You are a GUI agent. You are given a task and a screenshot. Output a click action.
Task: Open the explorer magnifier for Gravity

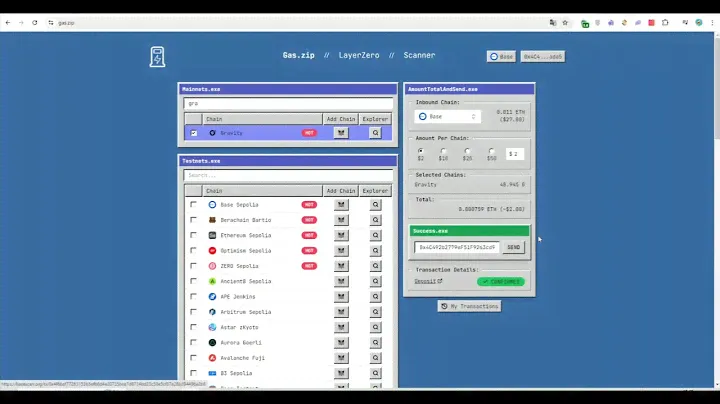pyautogui.click(x=375, y=133)
